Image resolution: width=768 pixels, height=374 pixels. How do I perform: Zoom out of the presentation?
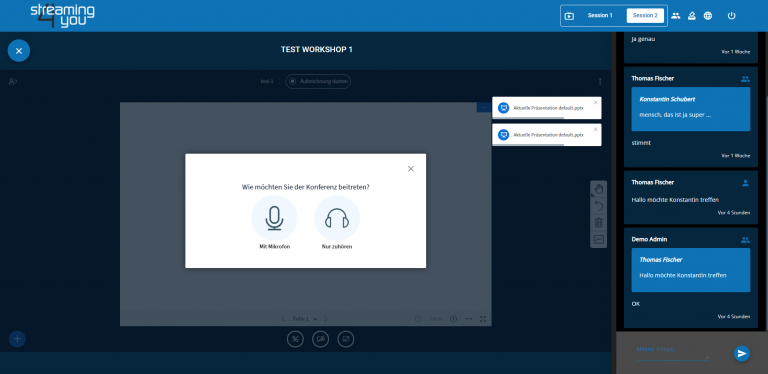pos(418,319)
